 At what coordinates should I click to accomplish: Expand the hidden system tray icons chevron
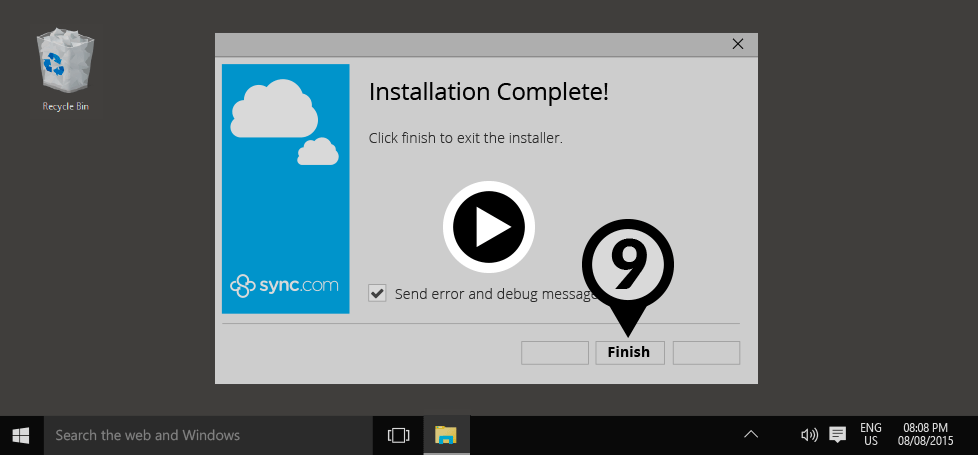click(x=751, y=435)
